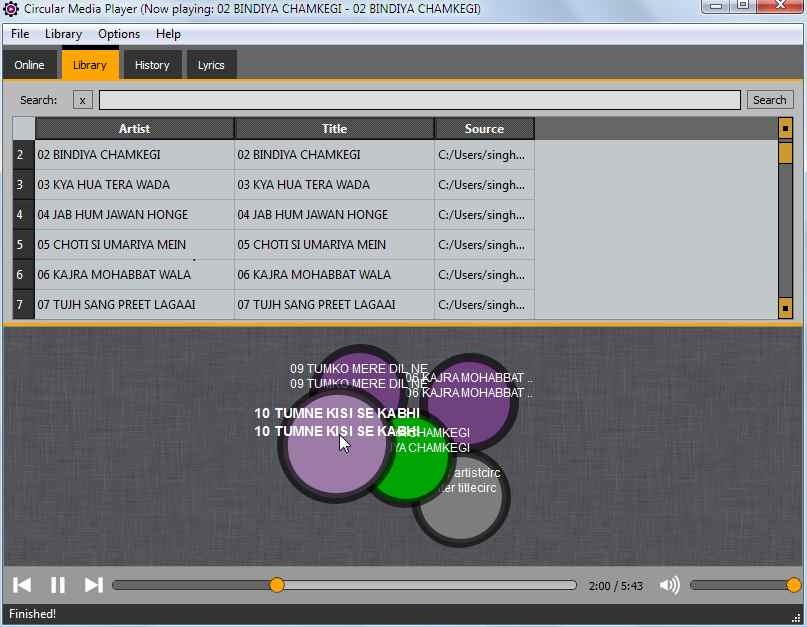Click source path in row 7
807x627 pixels.
(484, 305)
